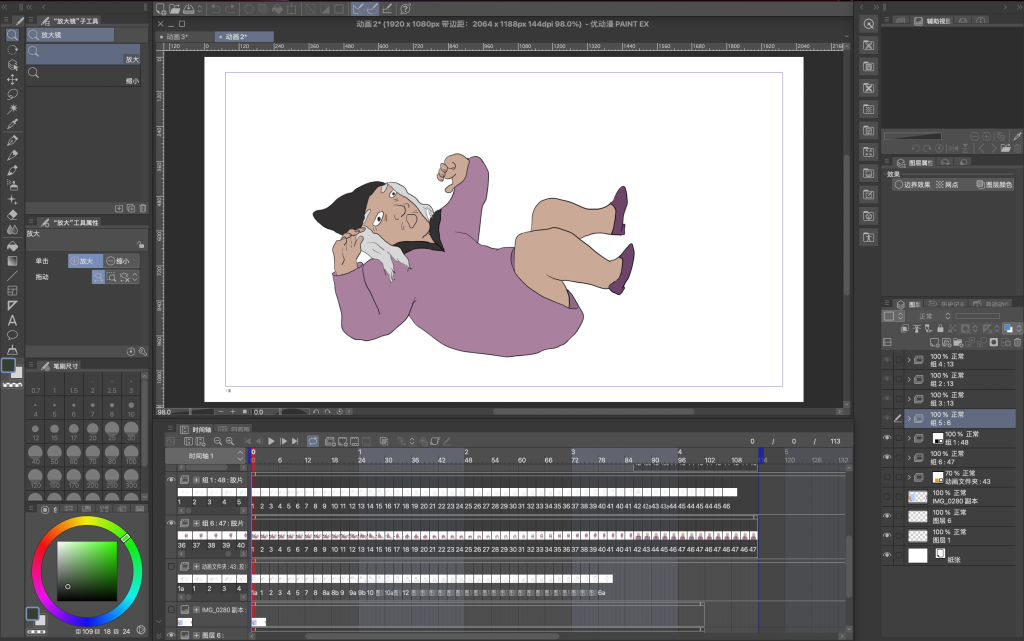Toggle visibility of the 纸张 paper layer
The height and width of the screenshot is (641, 1024).
(x=887, y=555)
